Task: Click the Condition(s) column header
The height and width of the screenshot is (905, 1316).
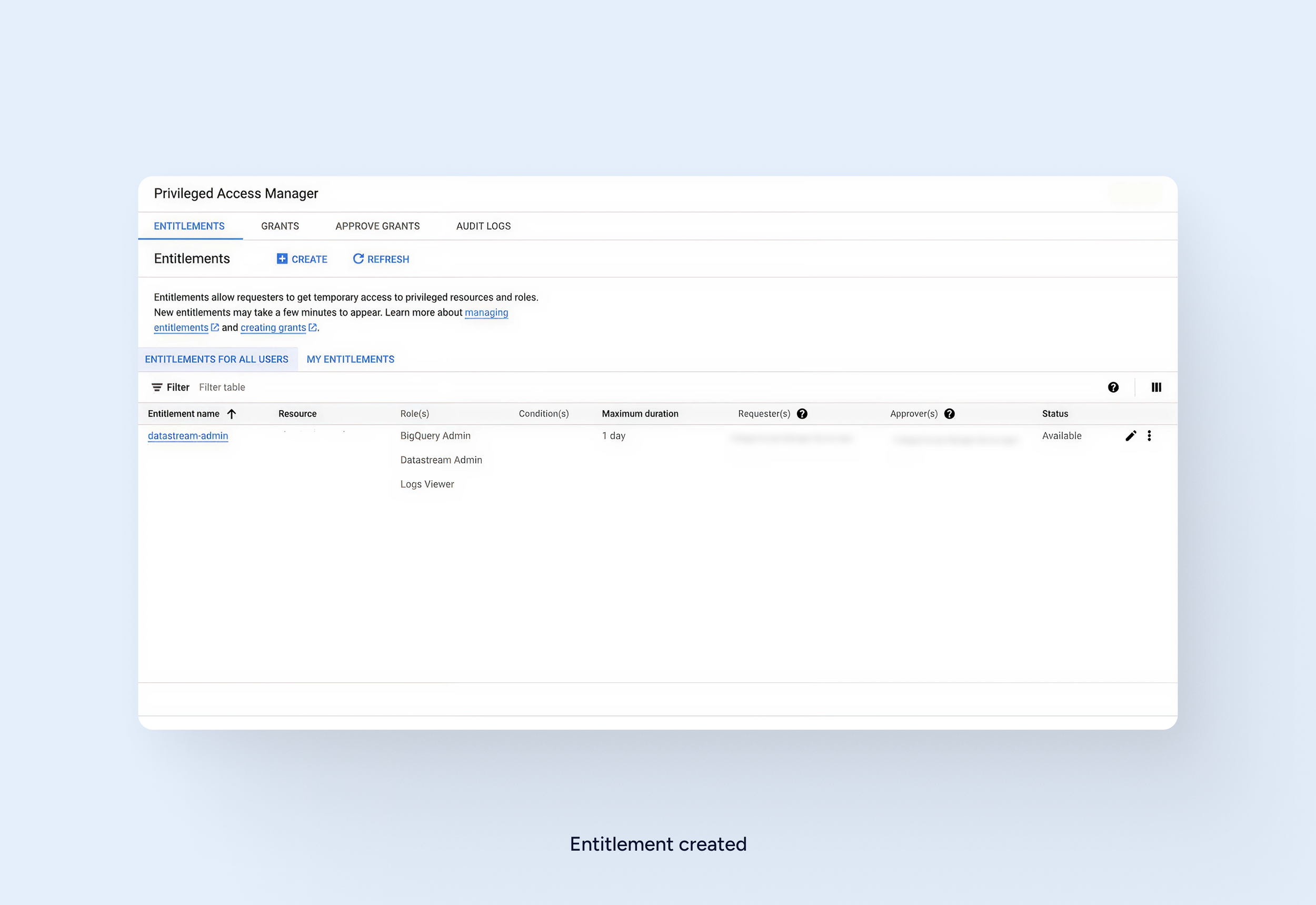Action: (x=543, y=414)
